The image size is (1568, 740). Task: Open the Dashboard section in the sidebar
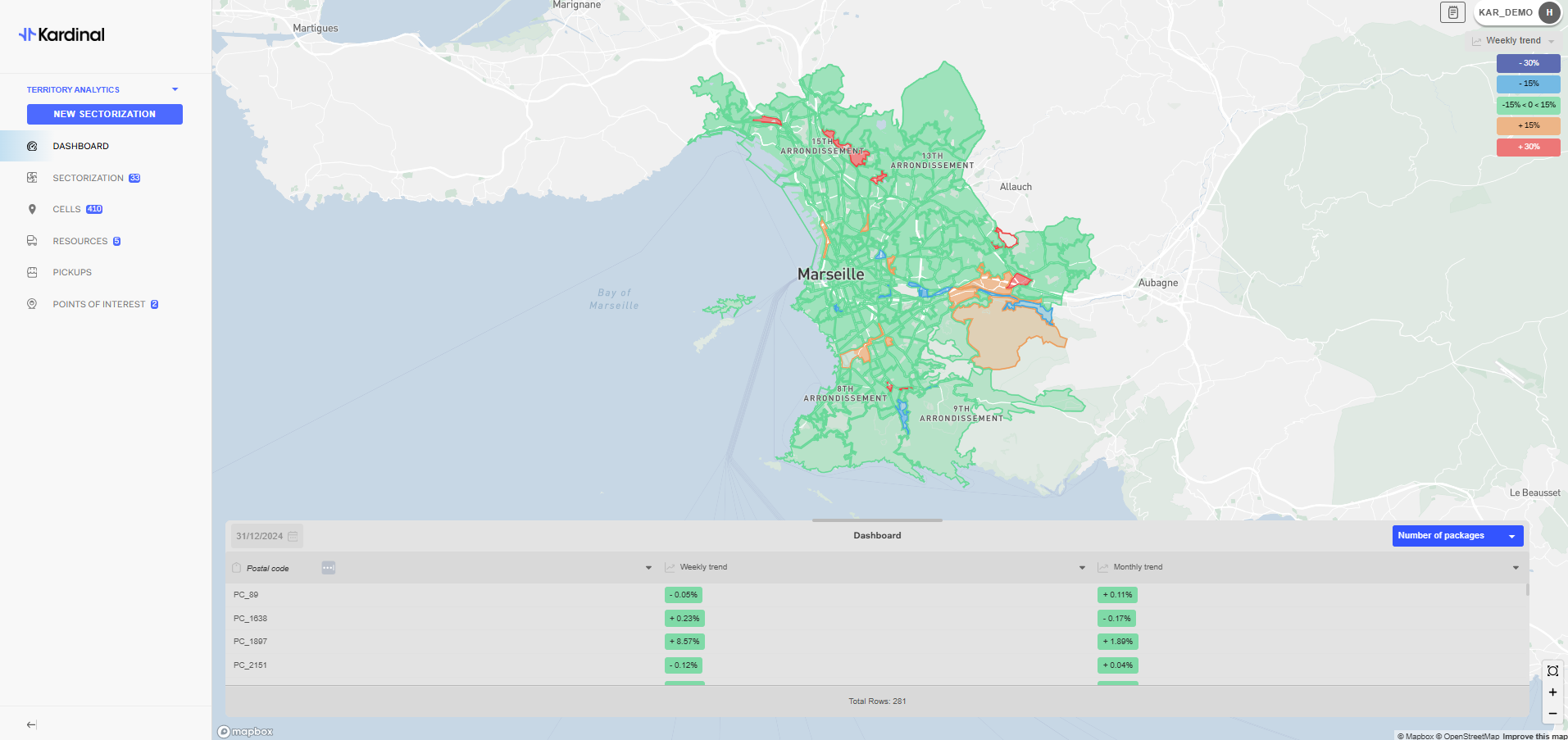coord(80,146)
